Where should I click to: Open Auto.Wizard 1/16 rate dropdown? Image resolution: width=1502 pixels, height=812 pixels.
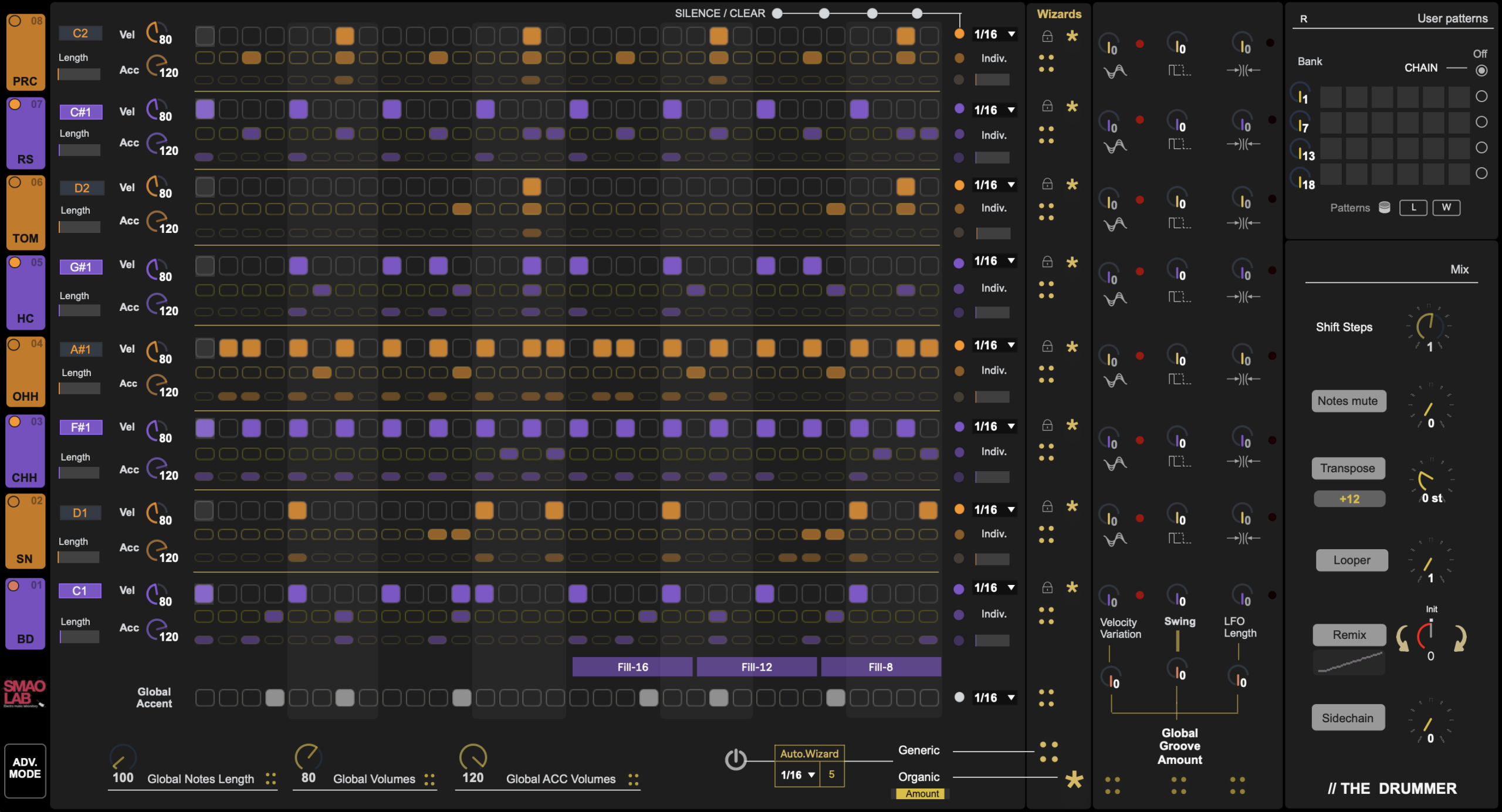[797, 774]
